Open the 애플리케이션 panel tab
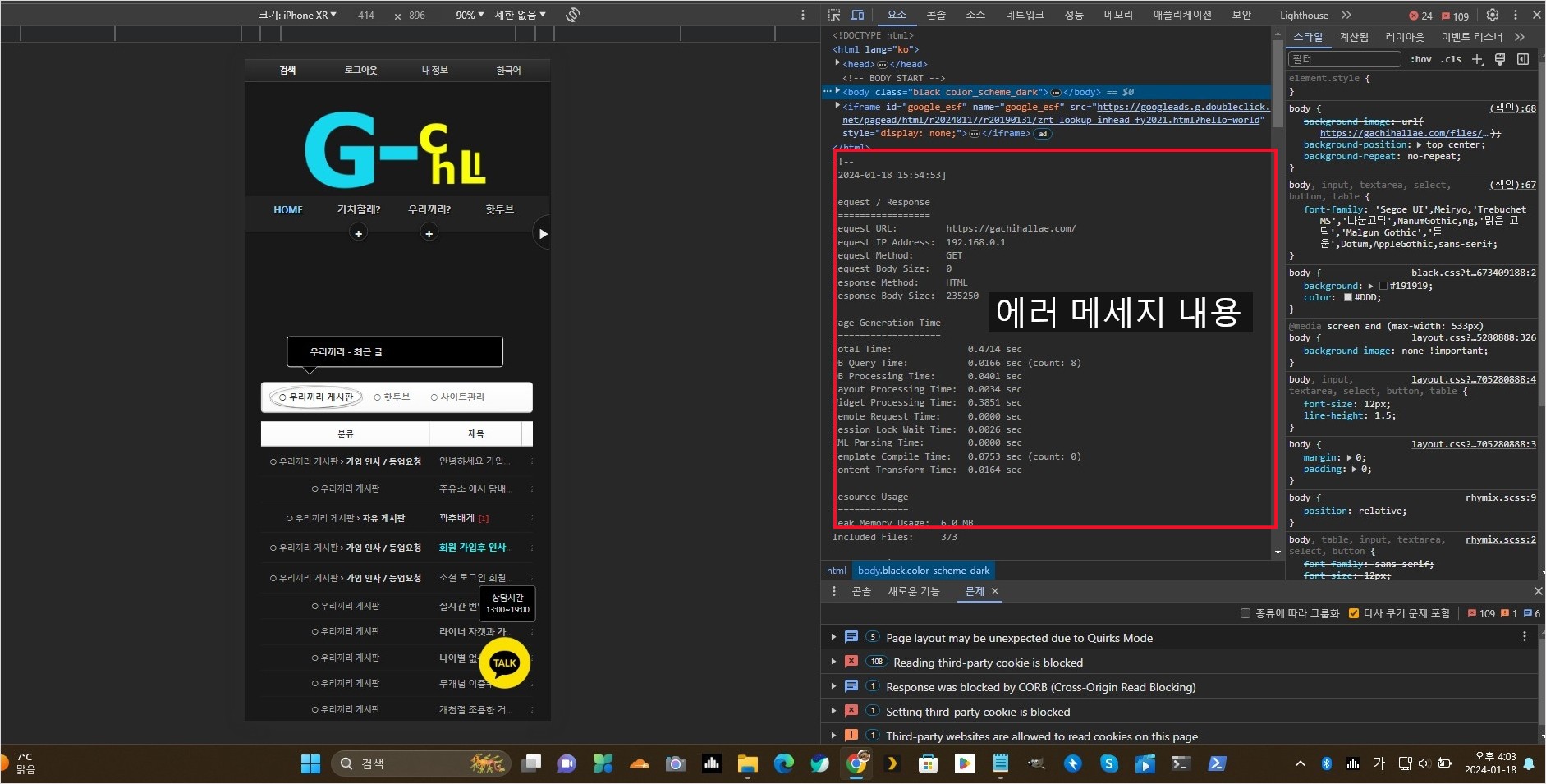The width and height of the screenshot is (1546, 784). [x=1182, y=15]
